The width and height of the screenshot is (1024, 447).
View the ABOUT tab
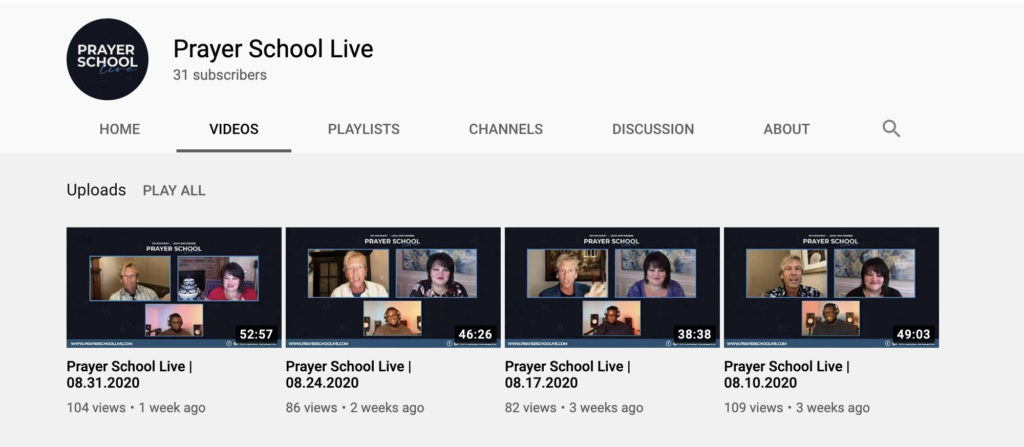point(786,129)
